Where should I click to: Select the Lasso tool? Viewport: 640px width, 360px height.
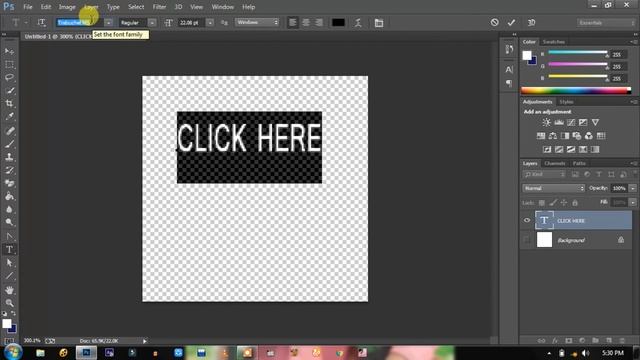click(x=9, y=78)
